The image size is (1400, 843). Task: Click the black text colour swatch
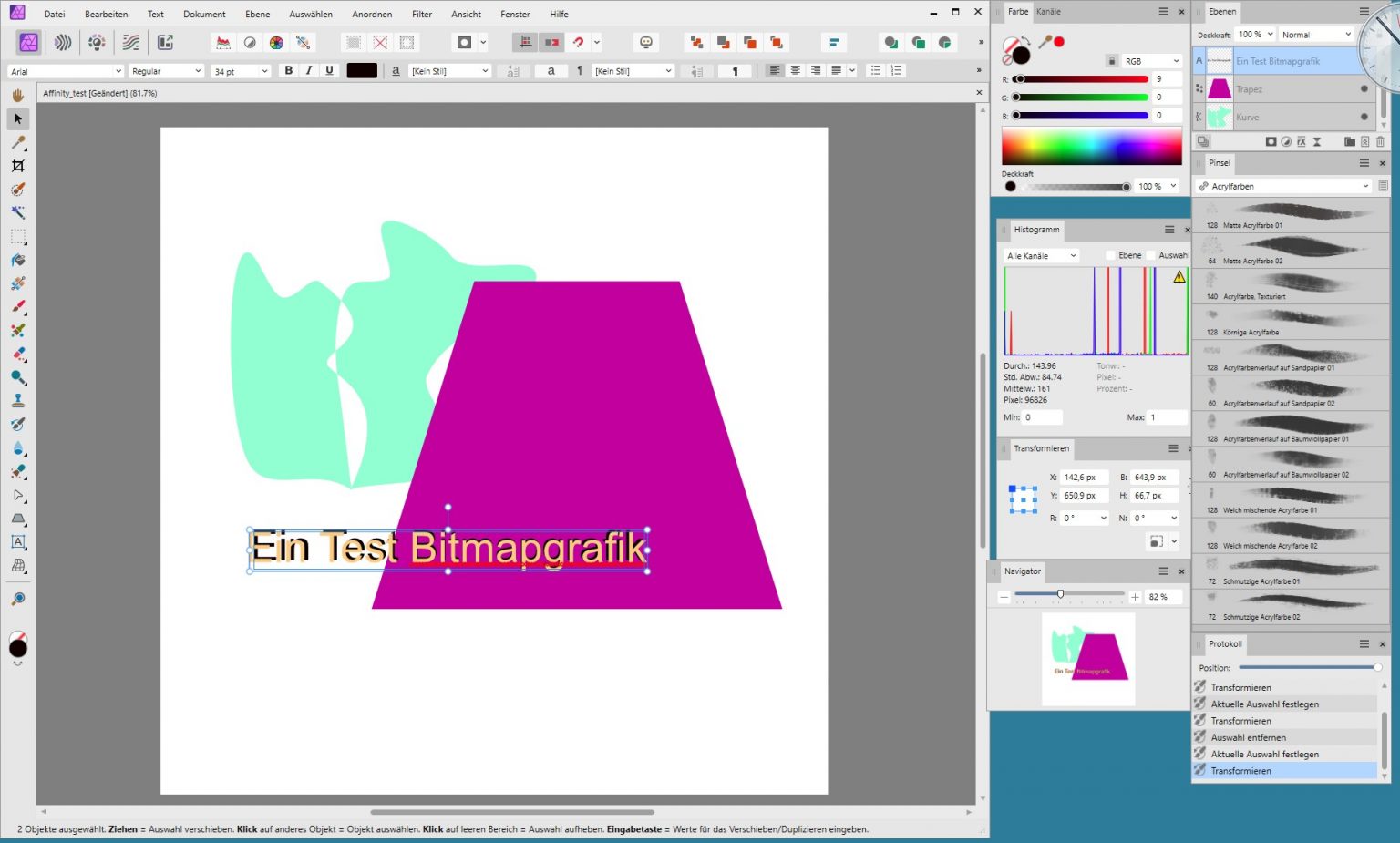(362, 71)
